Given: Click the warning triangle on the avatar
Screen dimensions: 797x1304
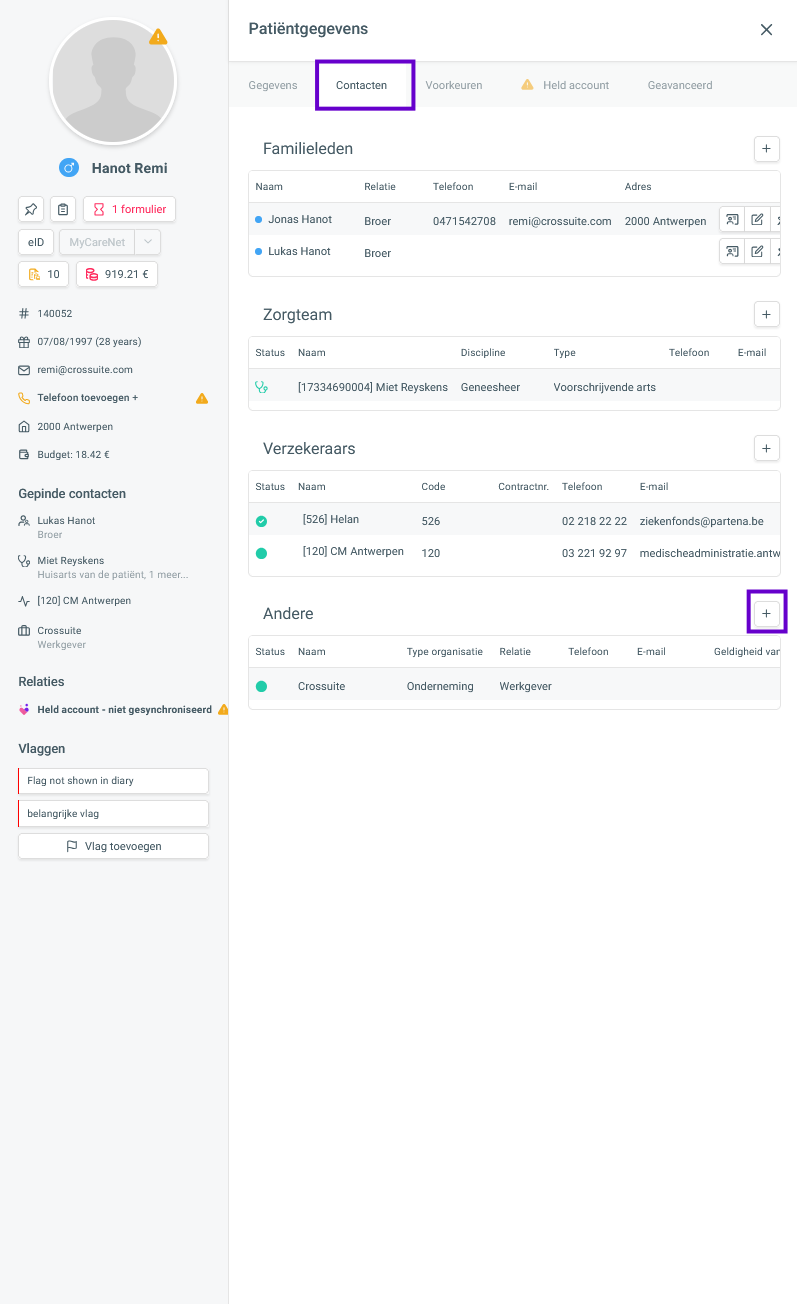Looking at the screenshot, I should pos(158,37).
